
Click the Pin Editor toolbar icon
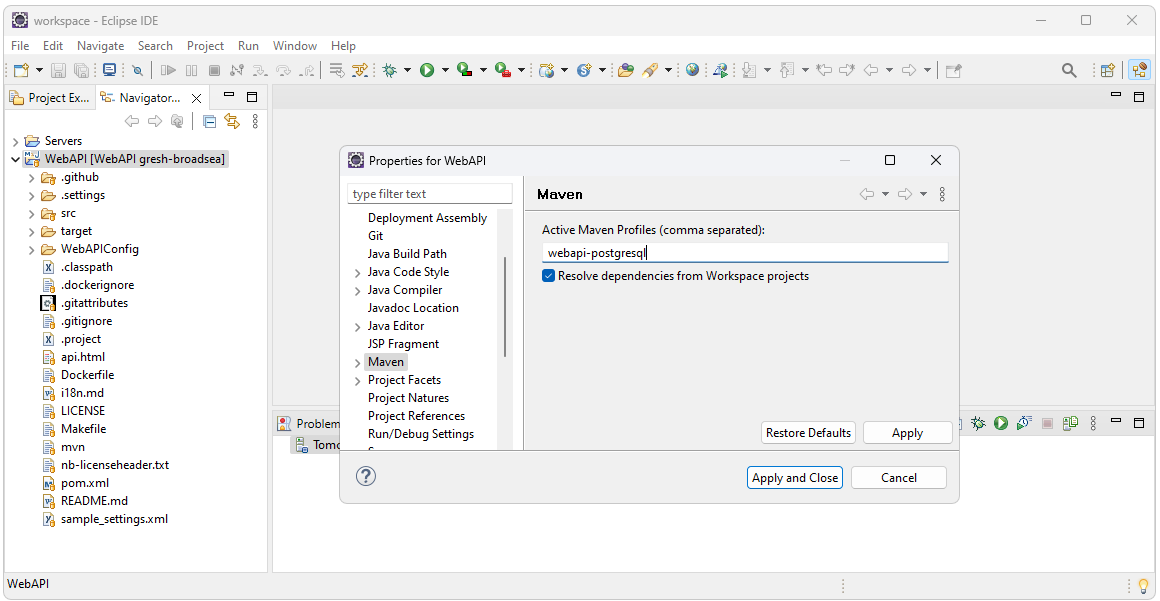(954, 70)
